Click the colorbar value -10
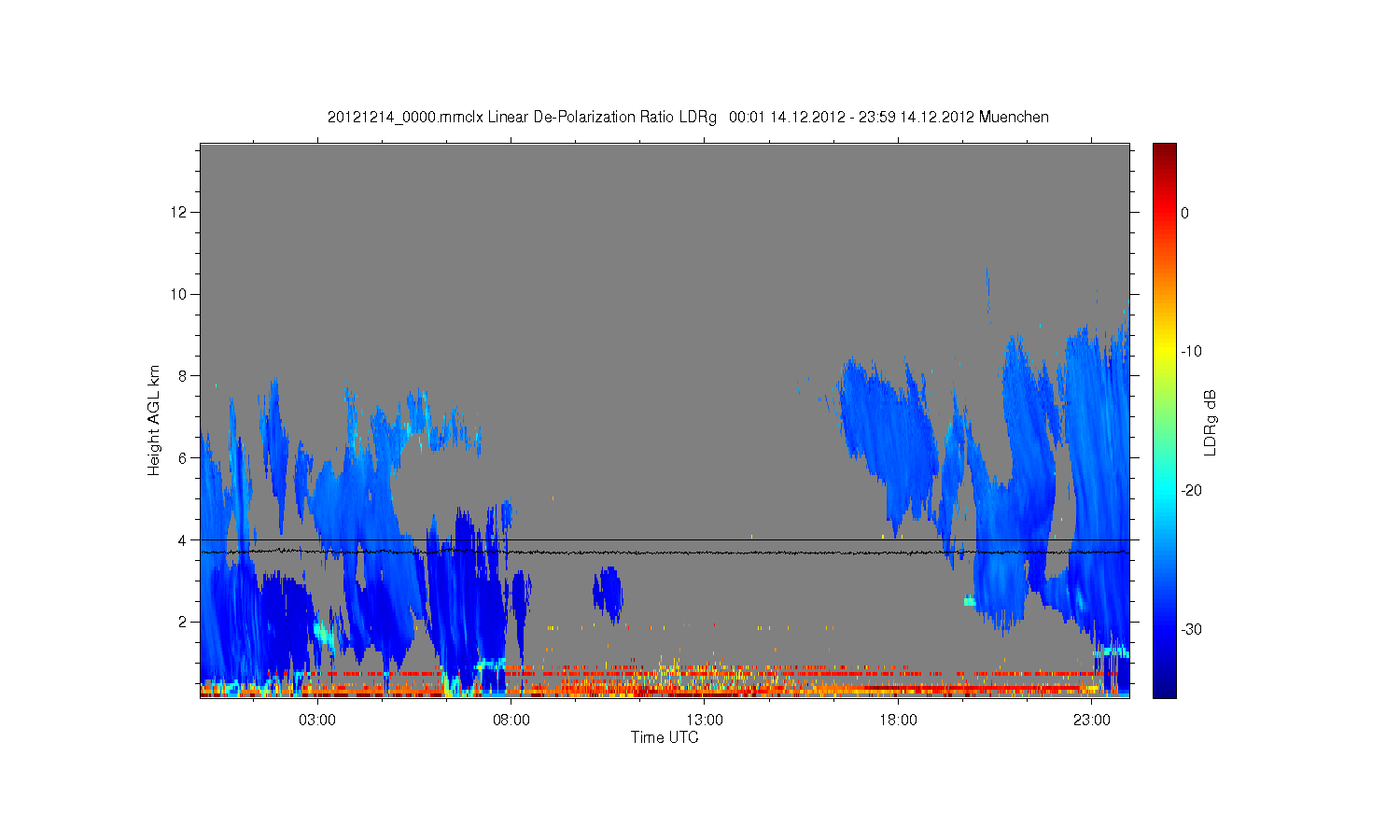 [x=1191, y=352]
